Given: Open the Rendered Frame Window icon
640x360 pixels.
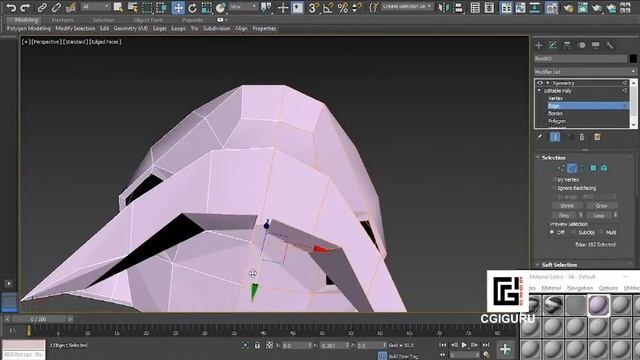Looking at the screenshot, I should (583, 7).
